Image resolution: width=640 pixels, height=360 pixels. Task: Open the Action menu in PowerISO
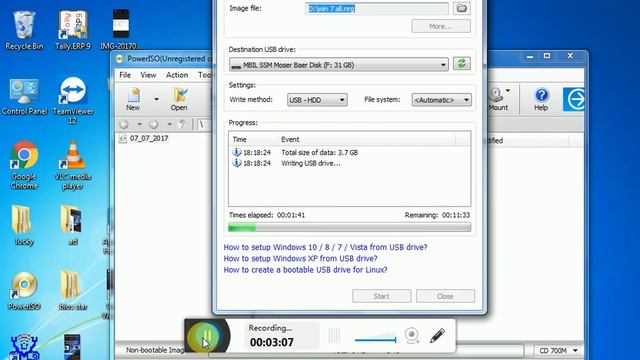pos(177,75)
